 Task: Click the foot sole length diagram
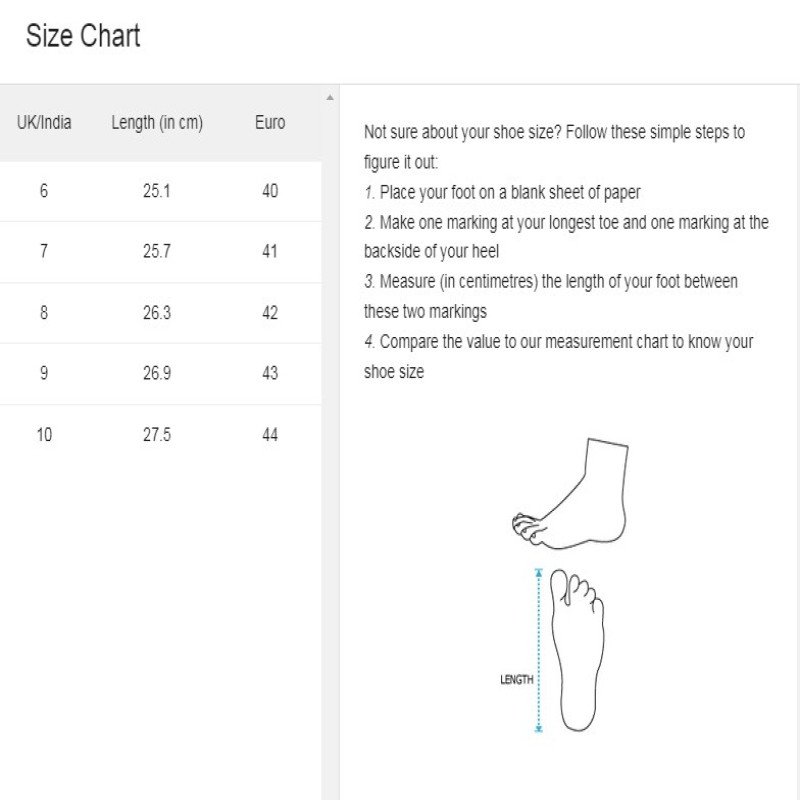(x=581, y=650)
